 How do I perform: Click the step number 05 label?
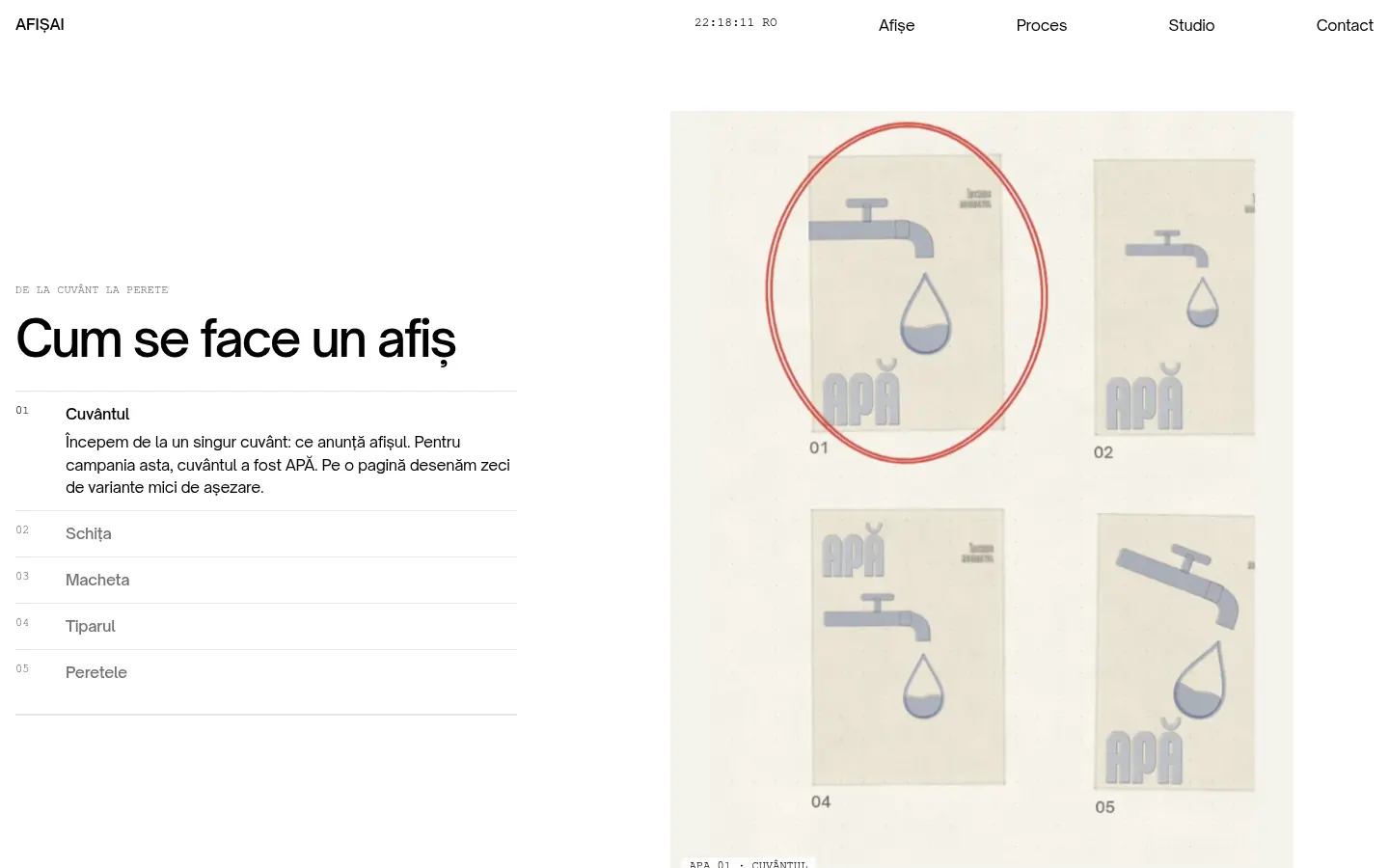22,668
